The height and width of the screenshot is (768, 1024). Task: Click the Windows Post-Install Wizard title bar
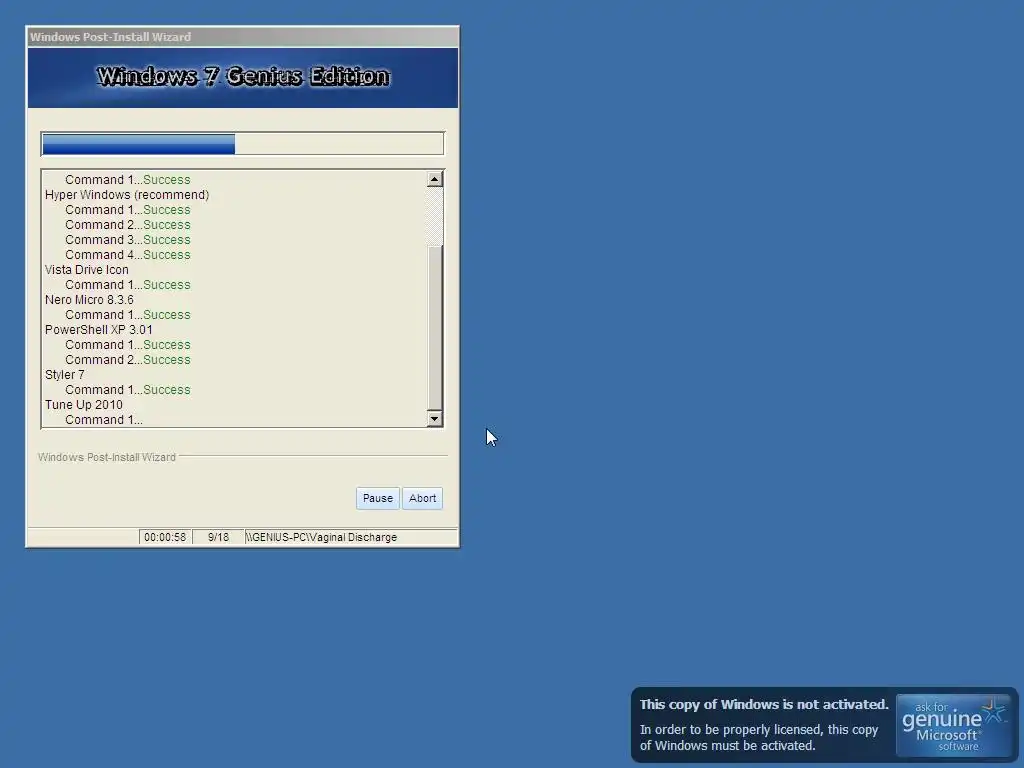tap(242, 37)
